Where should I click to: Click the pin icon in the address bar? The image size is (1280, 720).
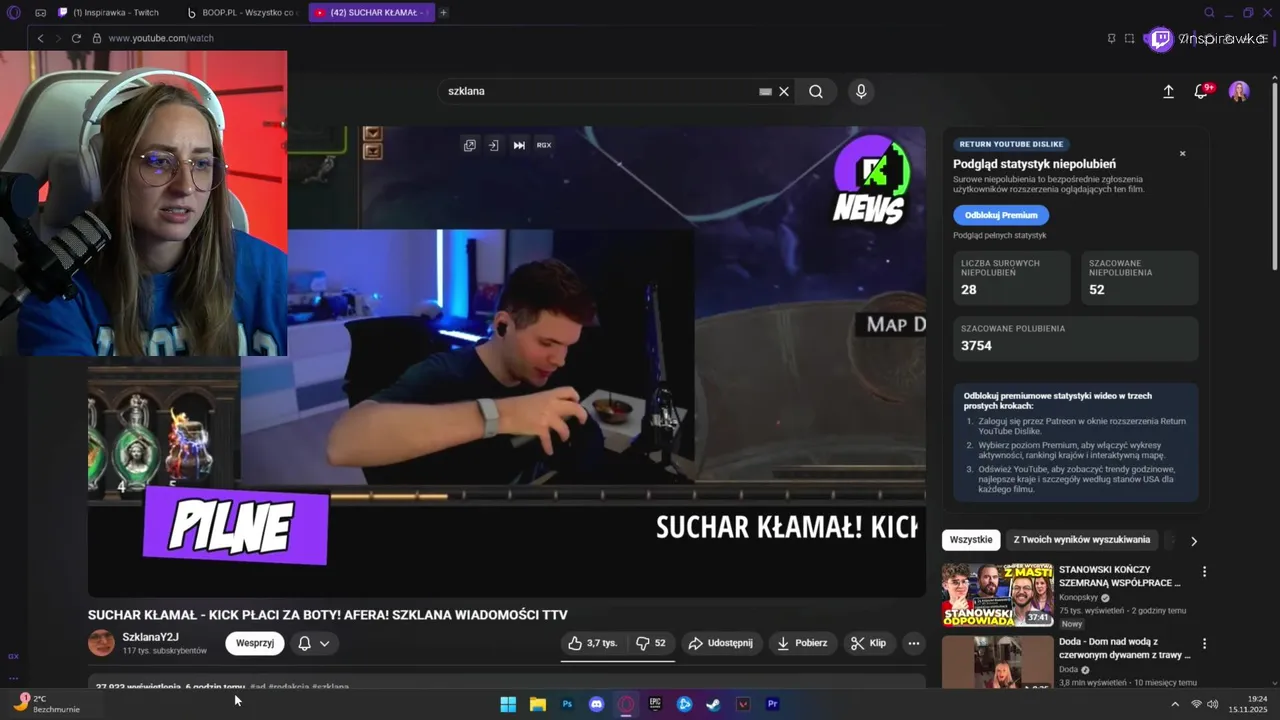point(1111,38)
